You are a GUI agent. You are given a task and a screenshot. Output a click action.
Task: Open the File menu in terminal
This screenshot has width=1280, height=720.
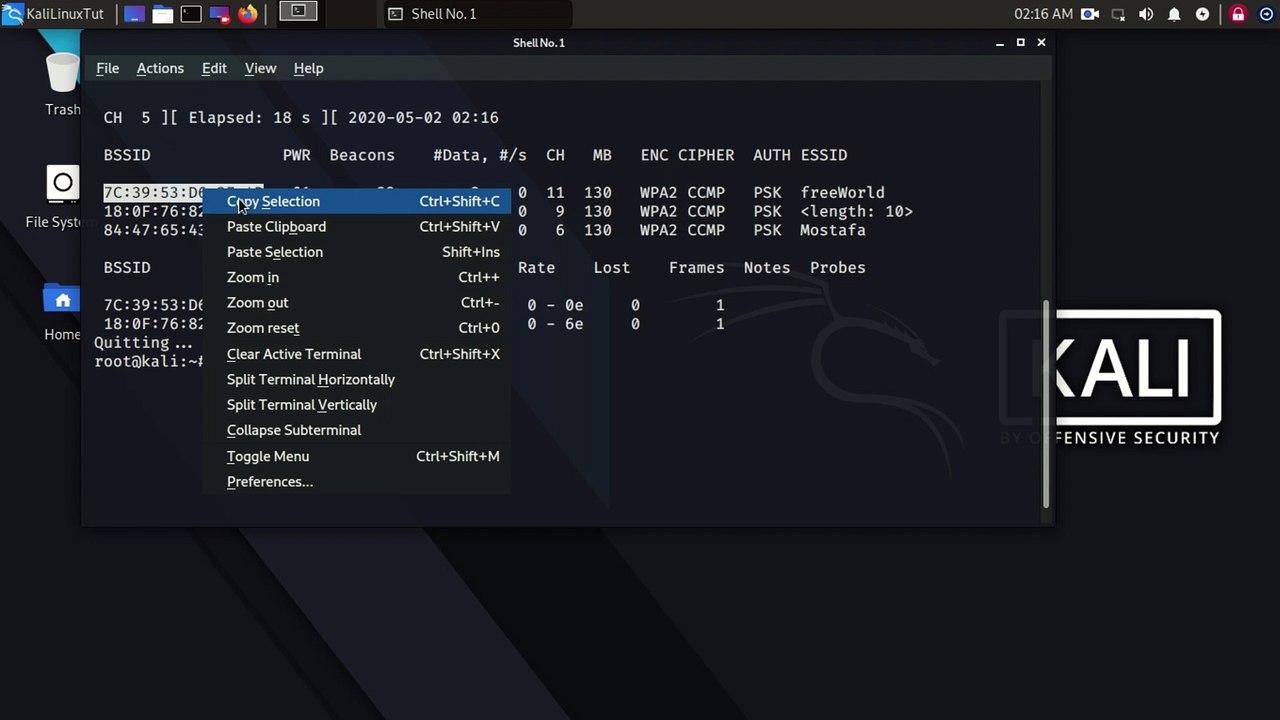107,68
